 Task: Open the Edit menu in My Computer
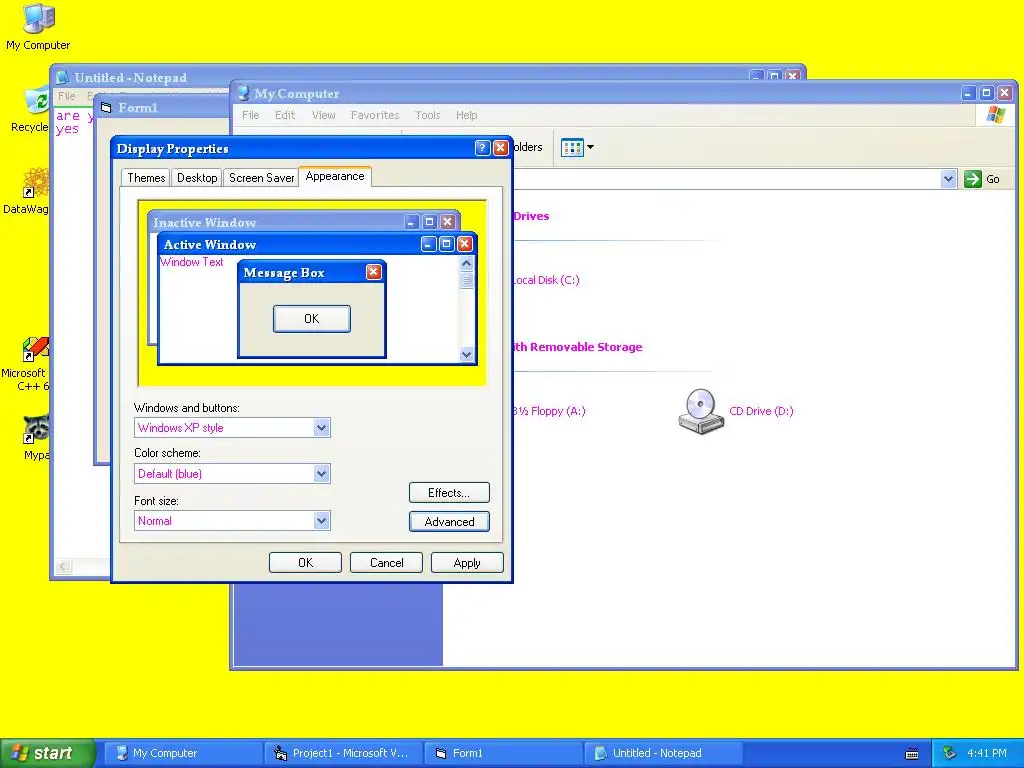285,115
